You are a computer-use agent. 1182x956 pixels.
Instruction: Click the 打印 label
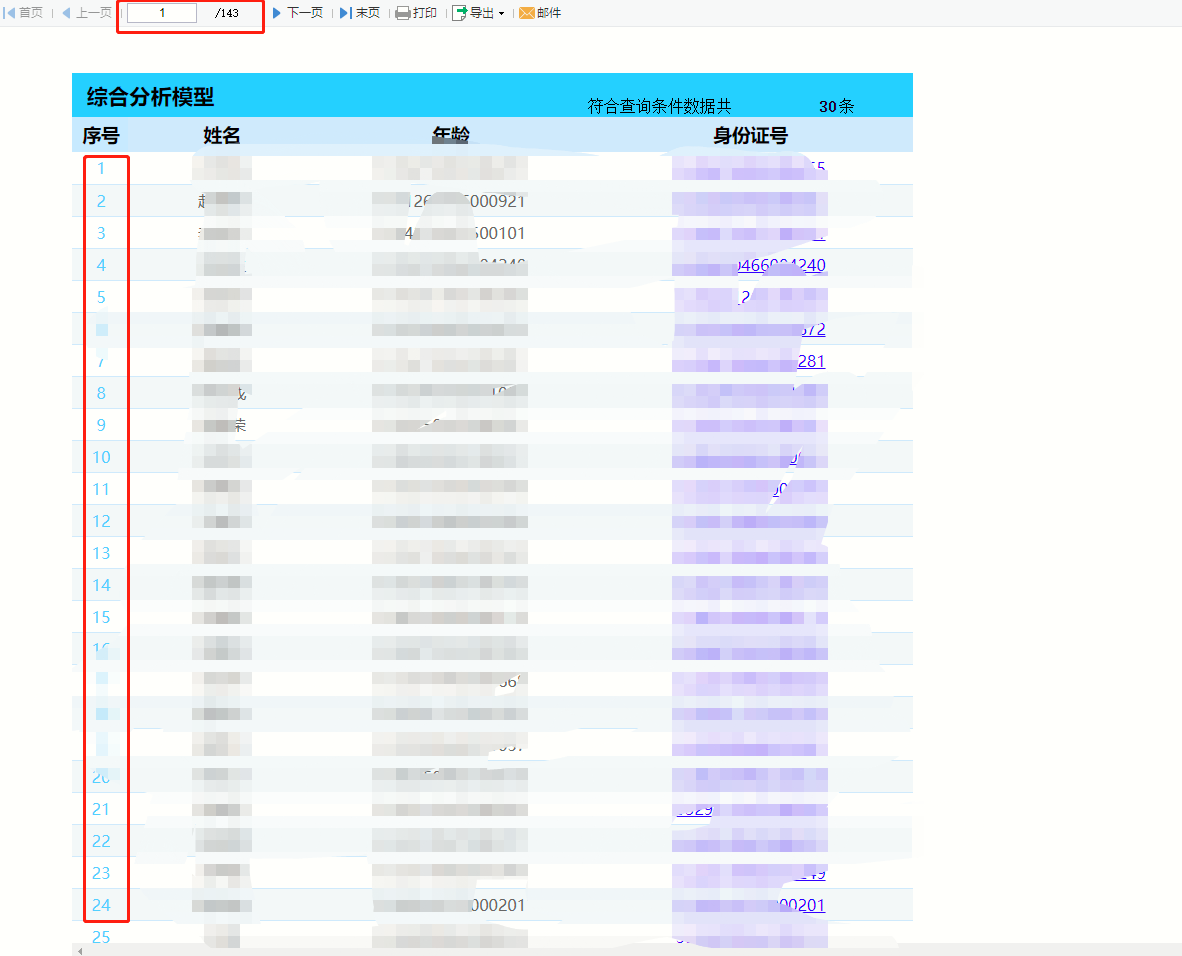(425, 13)
